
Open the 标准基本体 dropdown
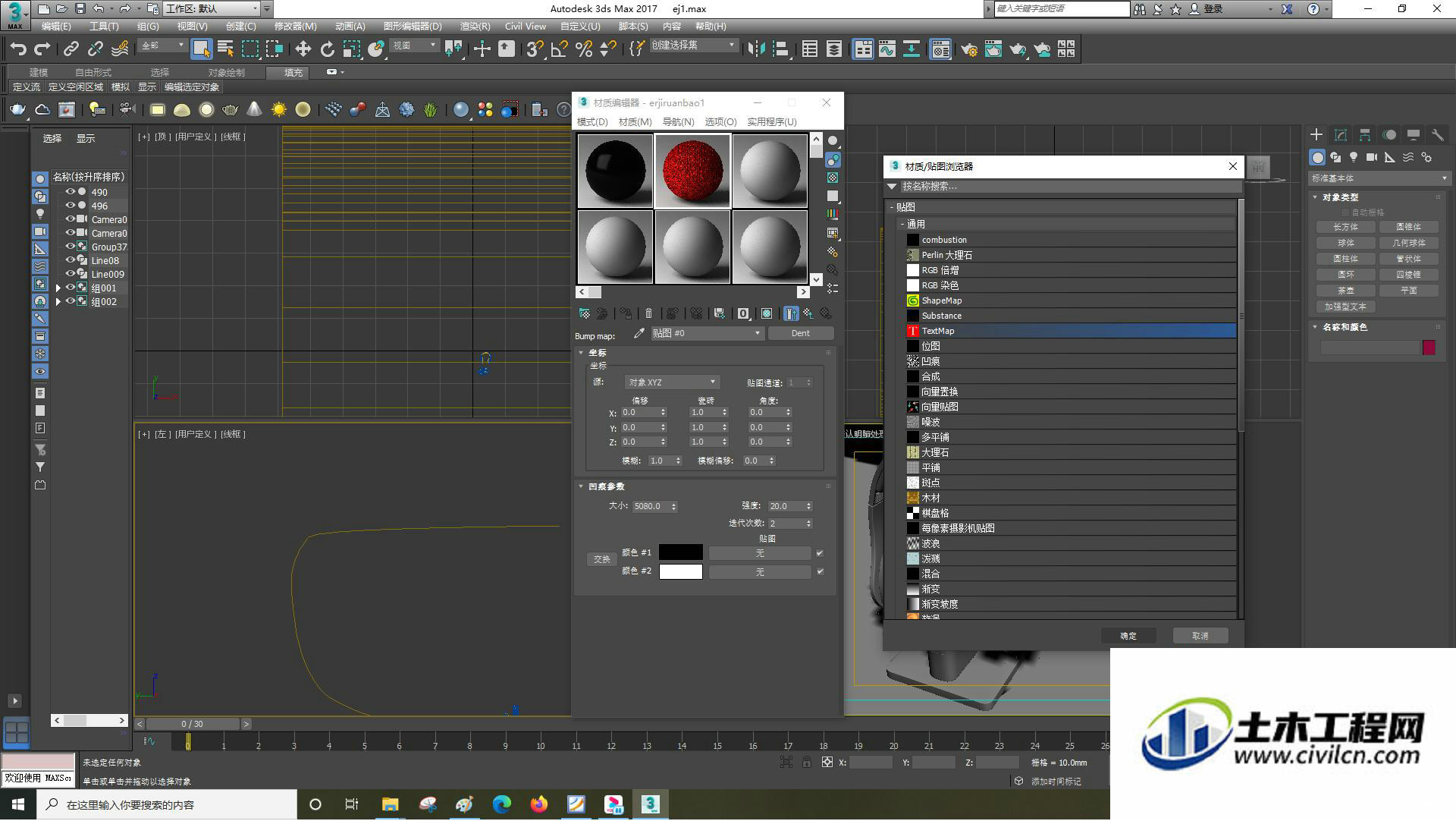1379,178
